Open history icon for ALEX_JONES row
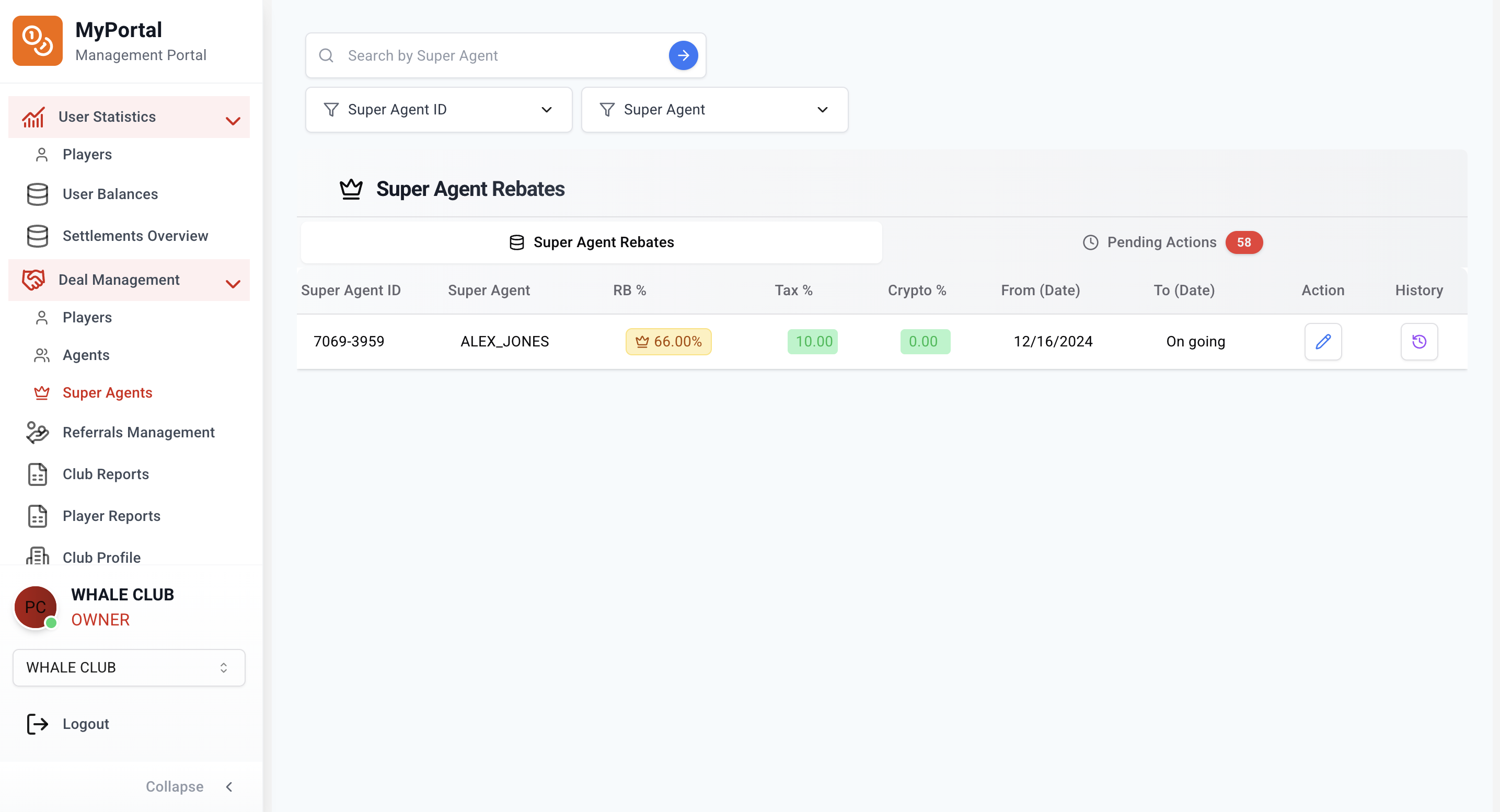 (1418, 341)
